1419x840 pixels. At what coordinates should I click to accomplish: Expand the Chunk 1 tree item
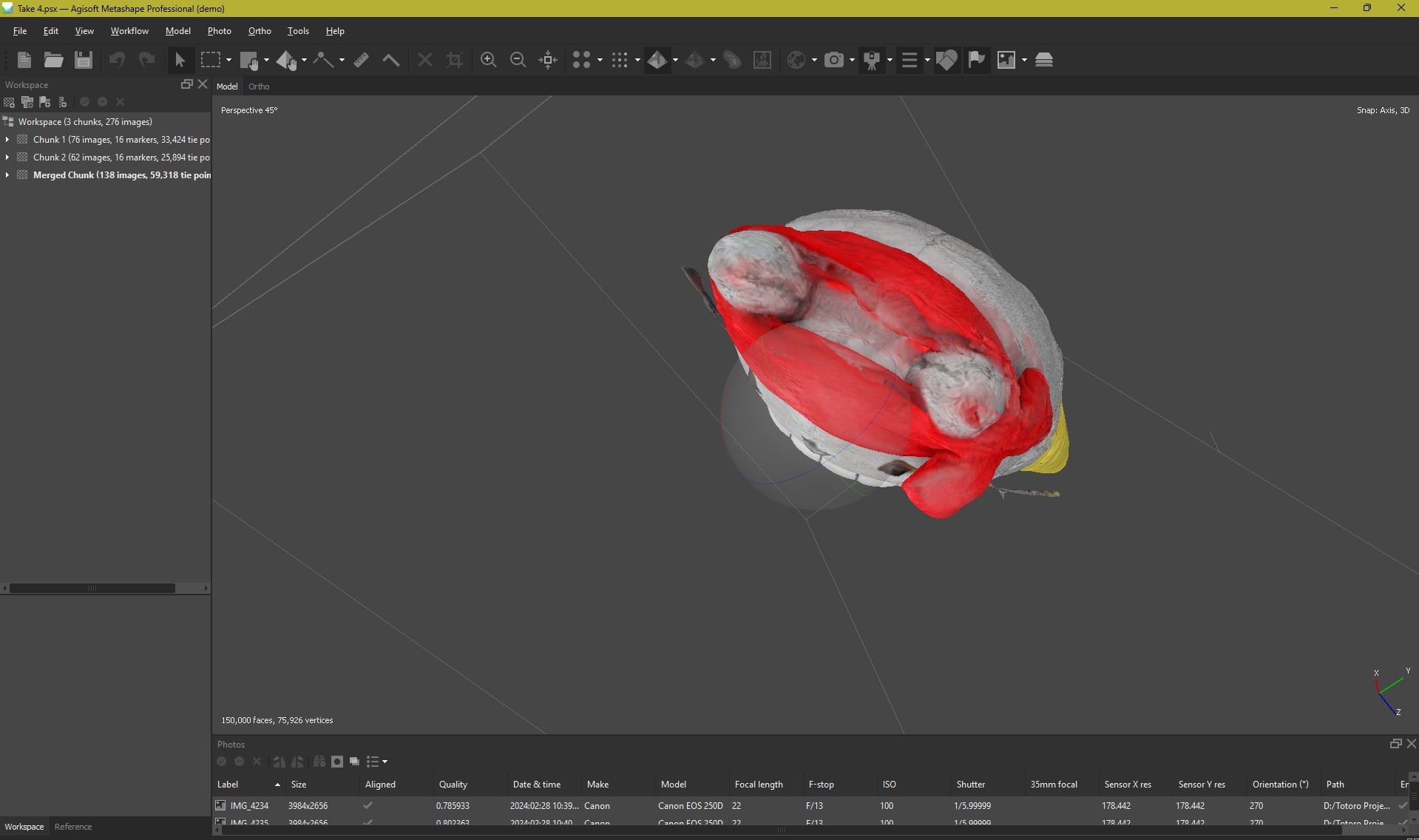tap(7, 140)
